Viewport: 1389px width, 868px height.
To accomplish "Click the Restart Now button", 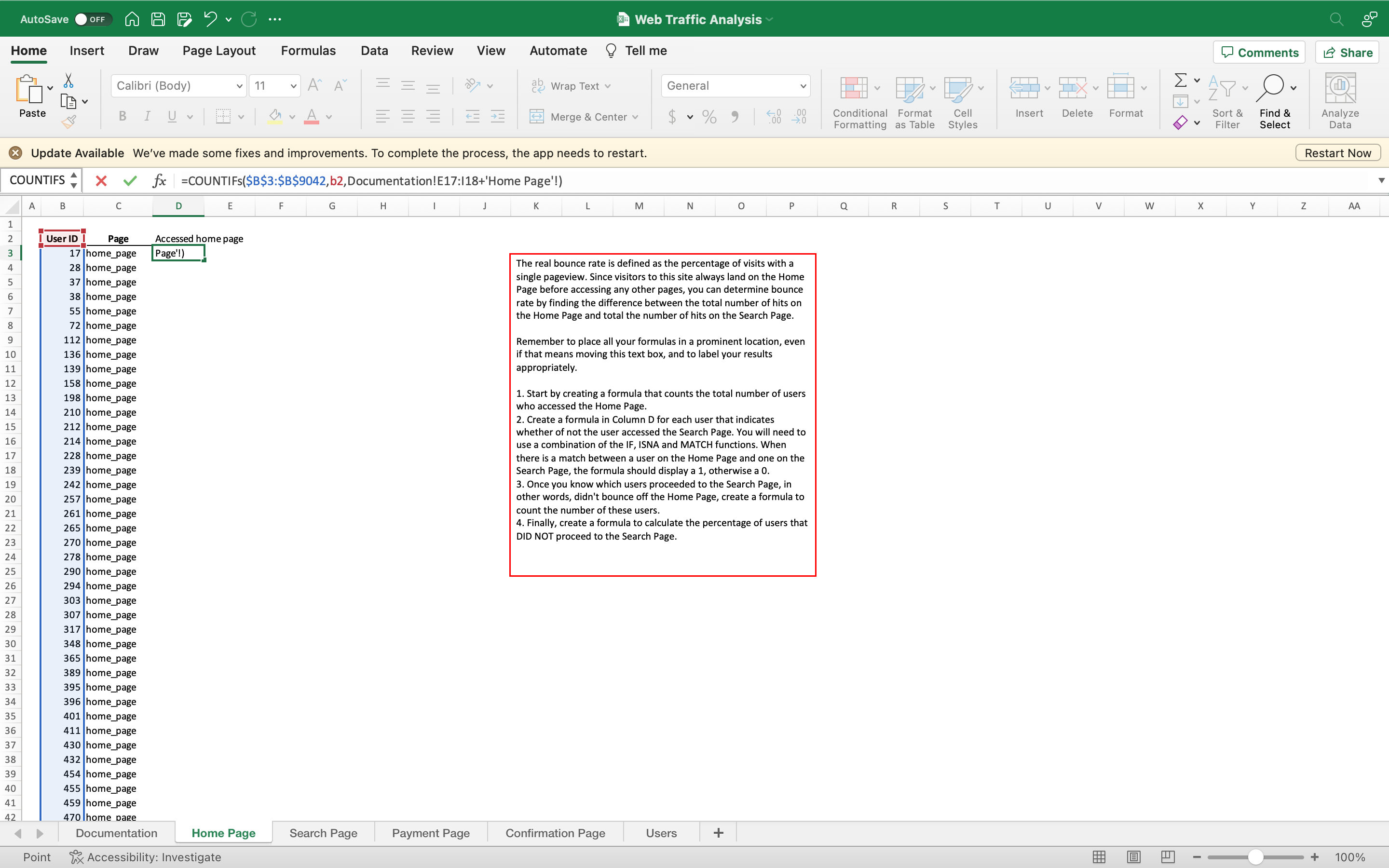I will (x=1337, y=153).
